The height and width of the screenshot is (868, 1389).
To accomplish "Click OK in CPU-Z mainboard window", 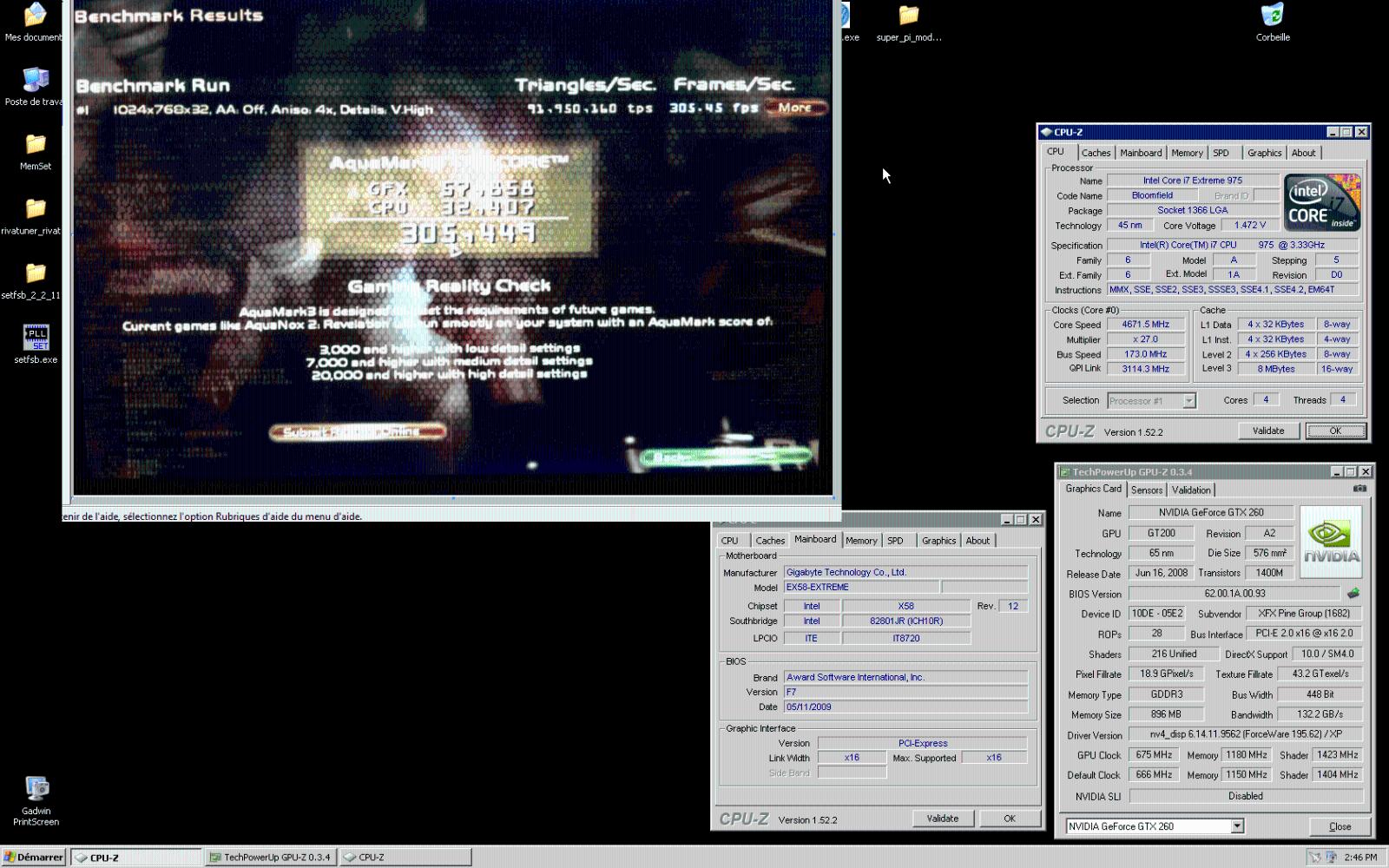I will [1010, 819].
